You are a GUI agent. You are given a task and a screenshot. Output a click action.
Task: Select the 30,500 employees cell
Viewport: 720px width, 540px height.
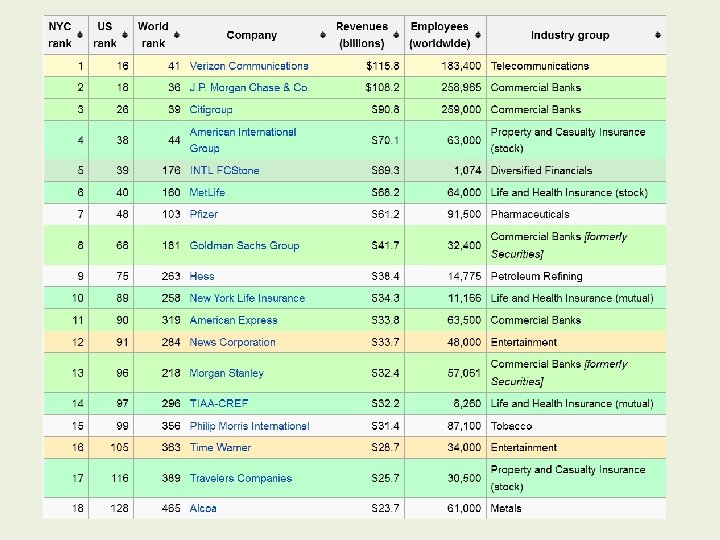click(464, 478)
